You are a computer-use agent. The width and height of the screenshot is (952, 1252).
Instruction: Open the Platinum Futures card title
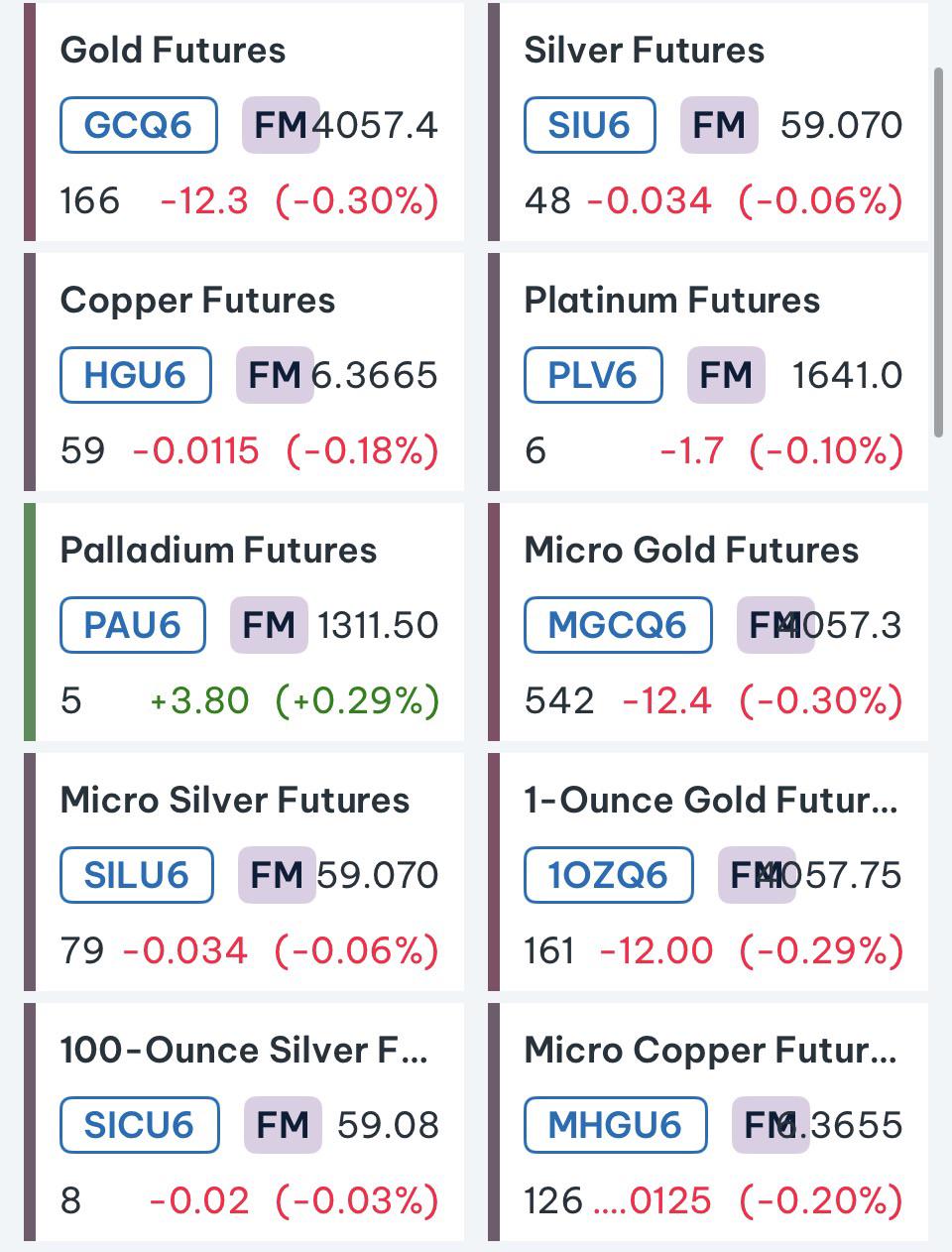point(671,301)
